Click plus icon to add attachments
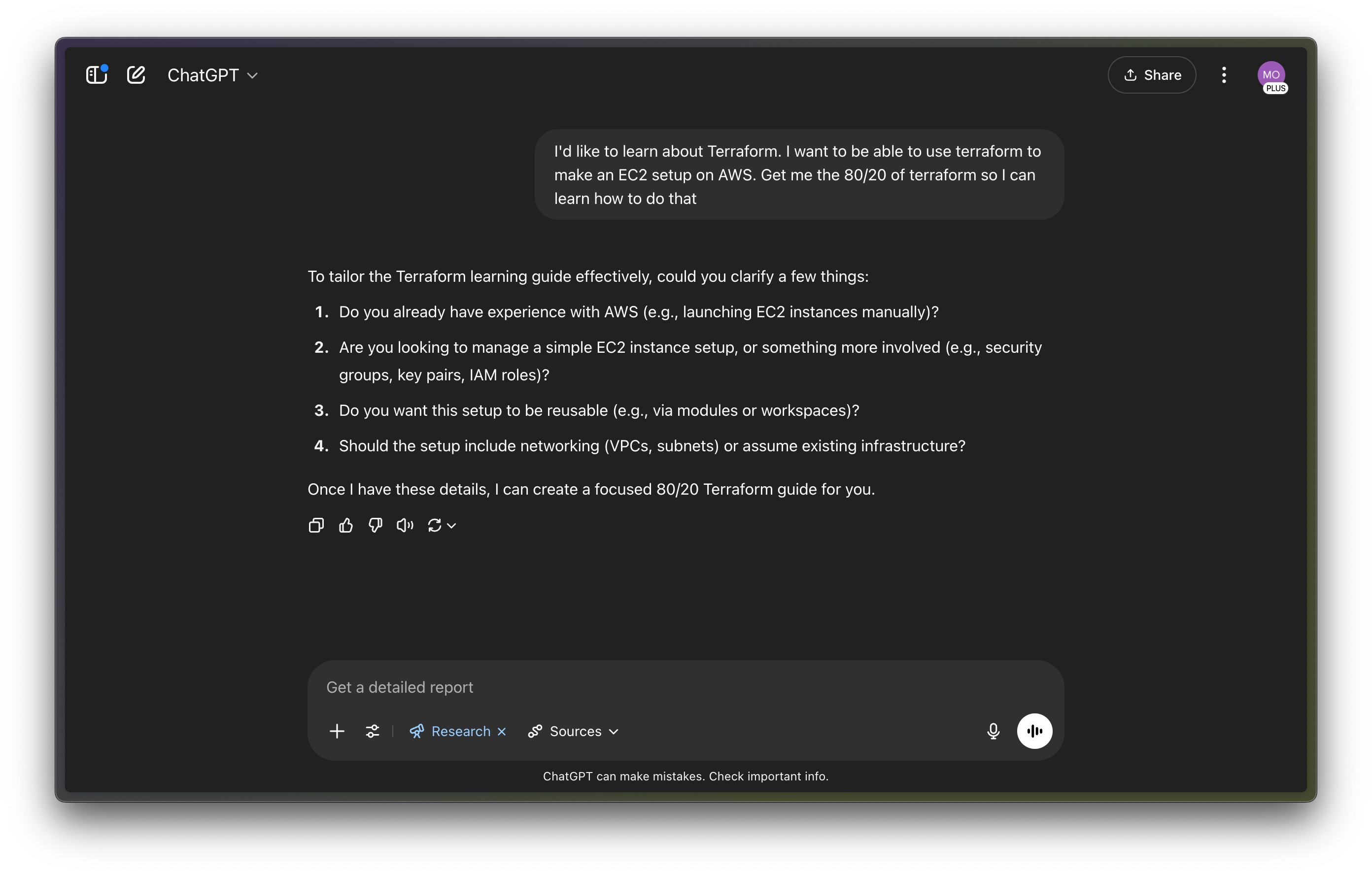This screenshot has width=1372, height=875. 337,731
